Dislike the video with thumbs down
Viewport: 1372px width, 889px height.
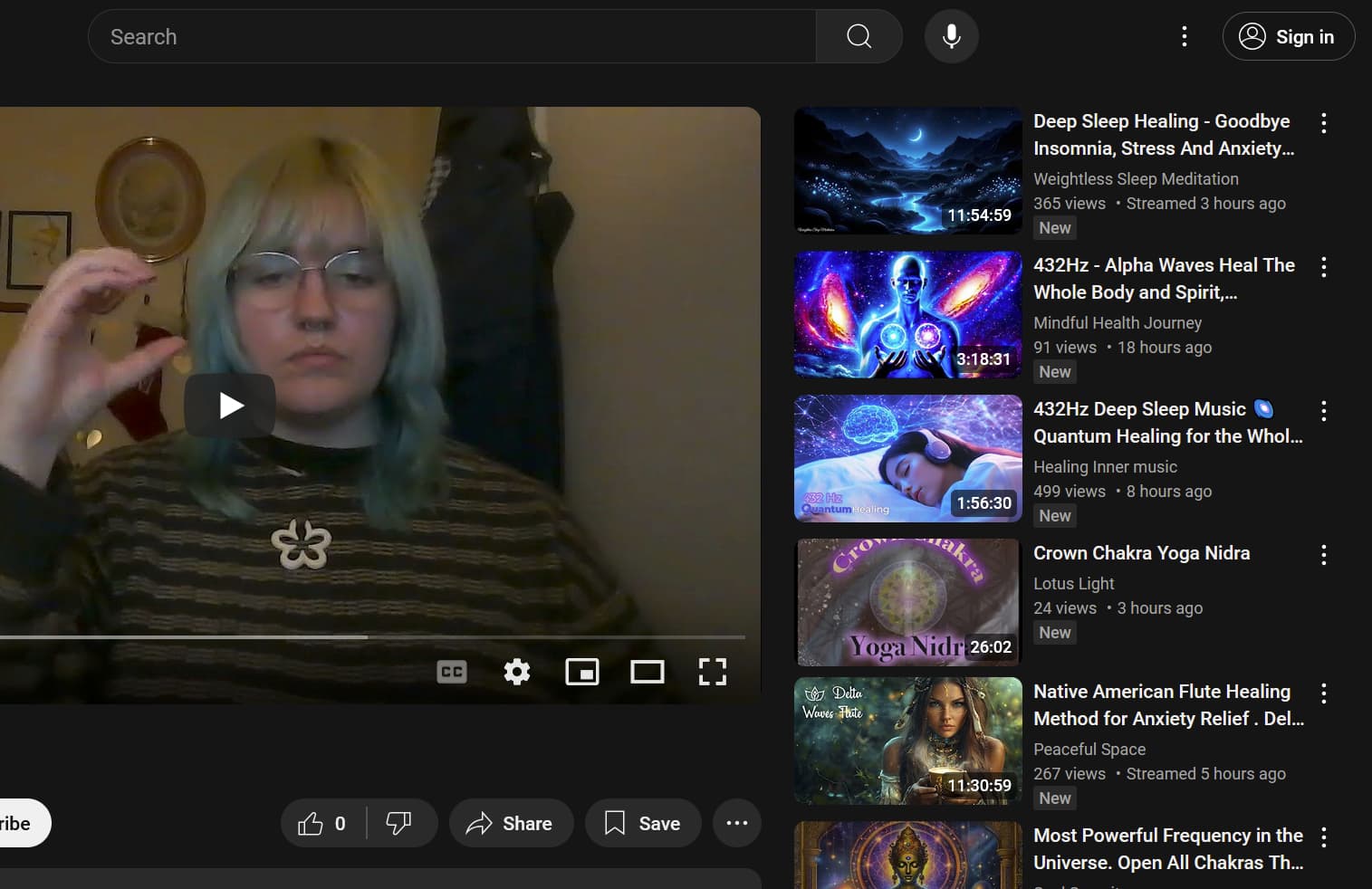398,823
